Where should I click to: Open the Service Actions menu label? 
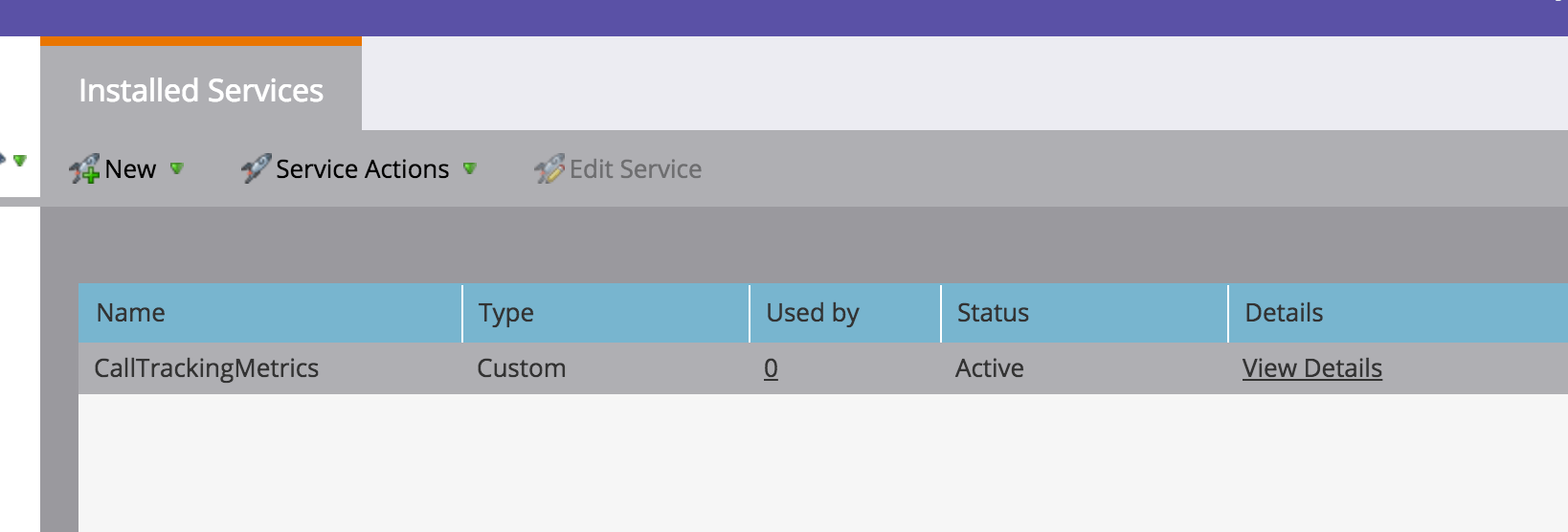coord(362,169)
